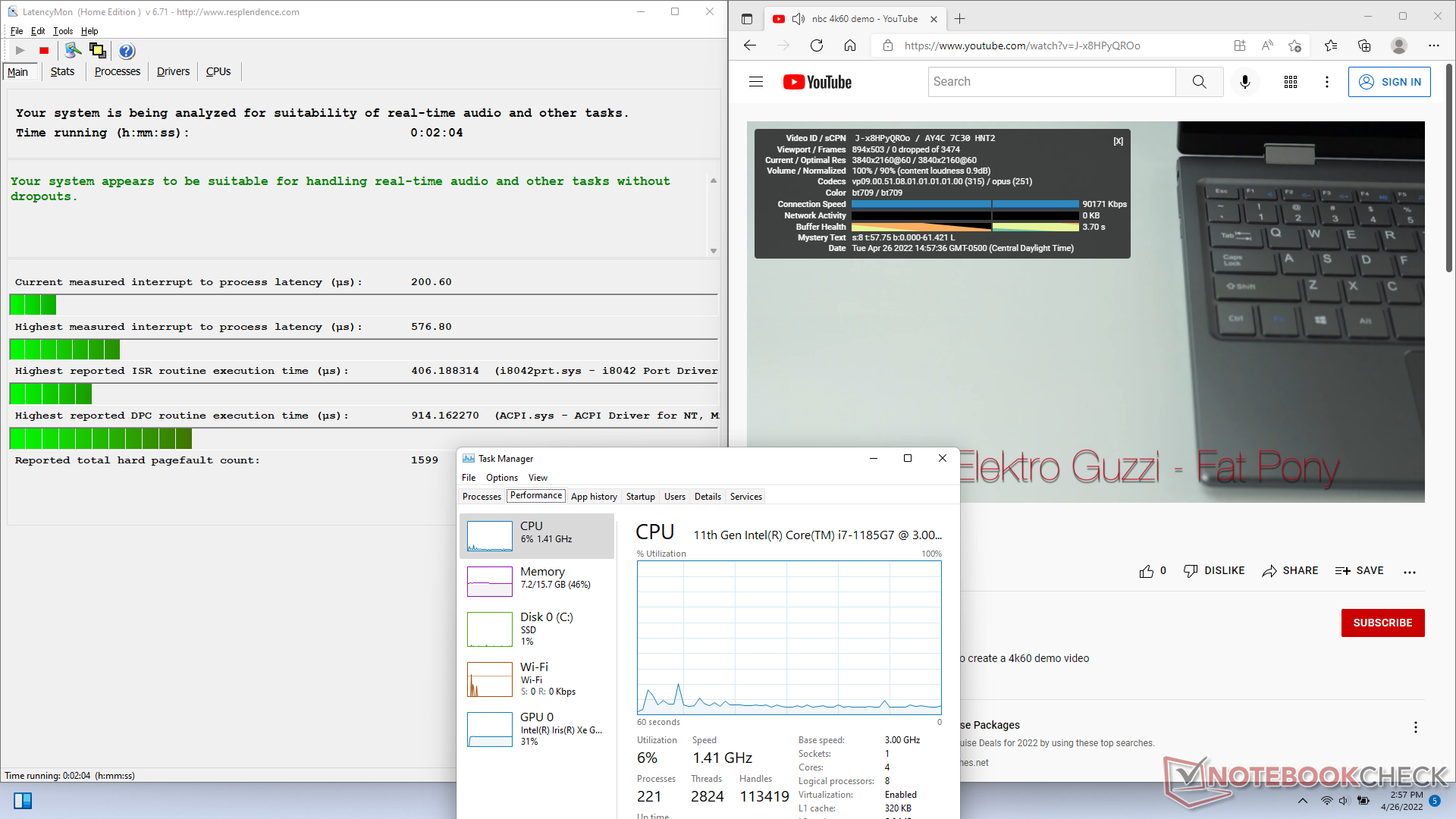Open the Options menu in Task Manager

click(x=501, y=478)
